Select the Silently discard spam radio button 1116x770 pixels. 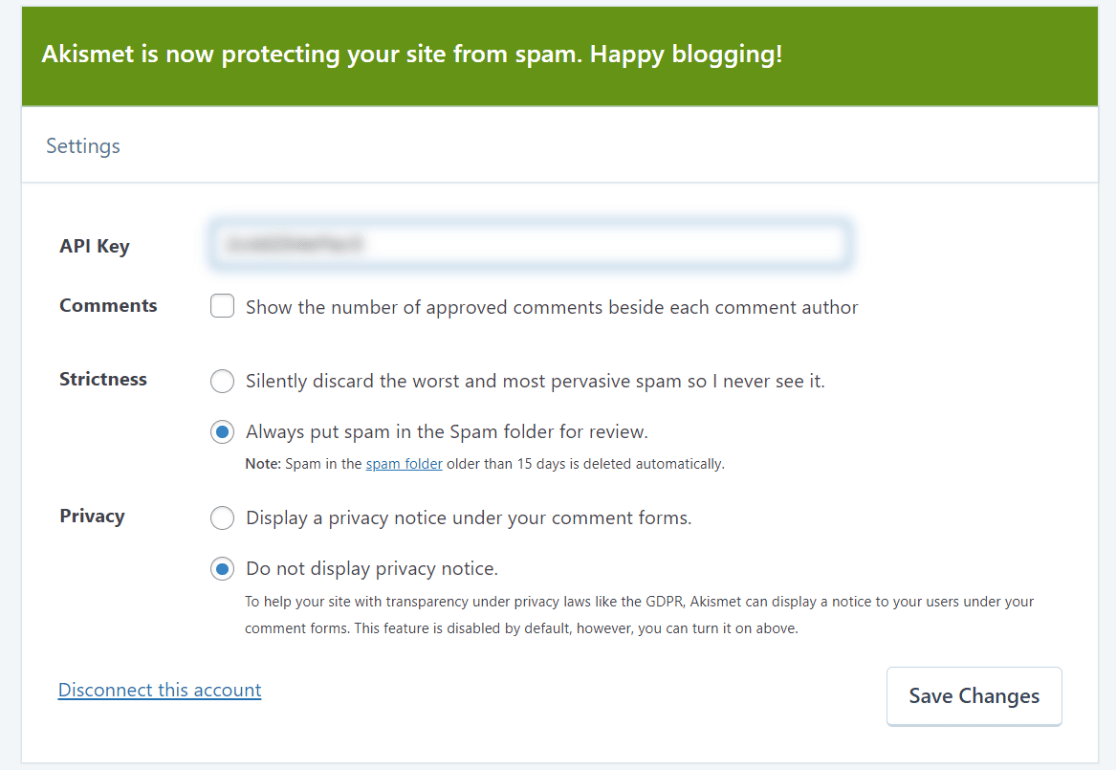click(x=222, y=381)
